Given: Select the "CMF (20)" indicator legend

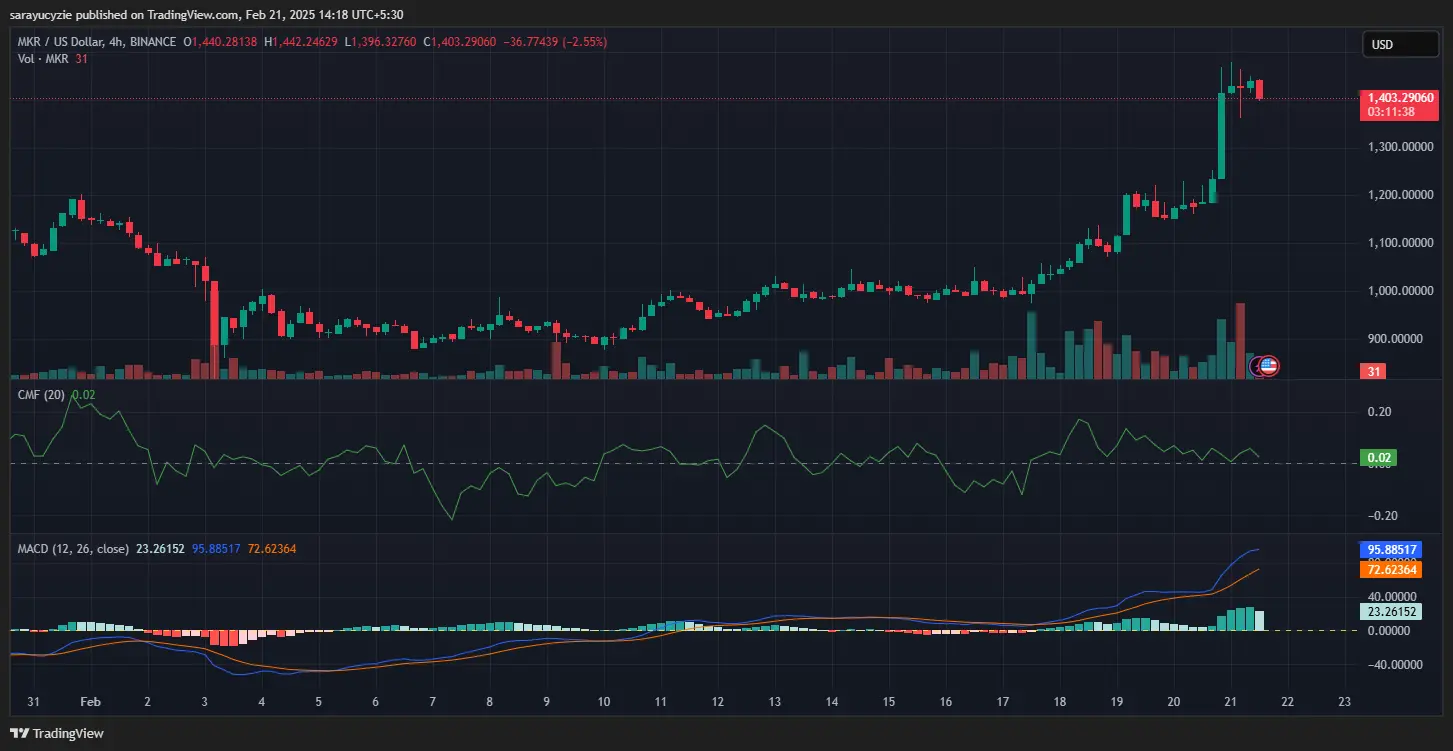Looking at the screenshot, I should pyautogui.click(x=43, y=395).
